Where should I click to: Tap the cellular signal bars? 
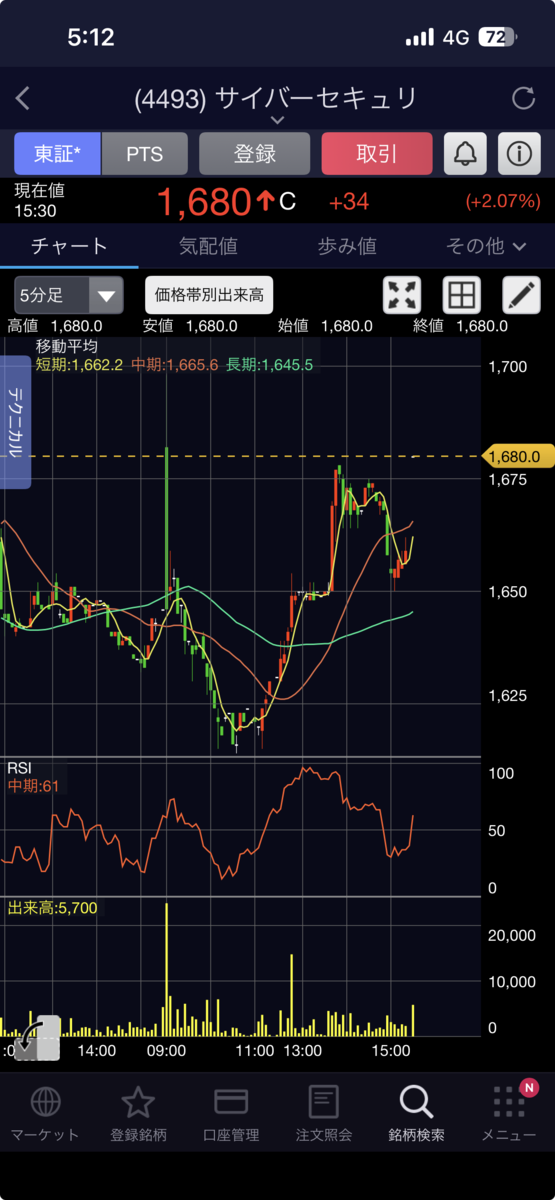pyautogui.click(x=420, y=38)
